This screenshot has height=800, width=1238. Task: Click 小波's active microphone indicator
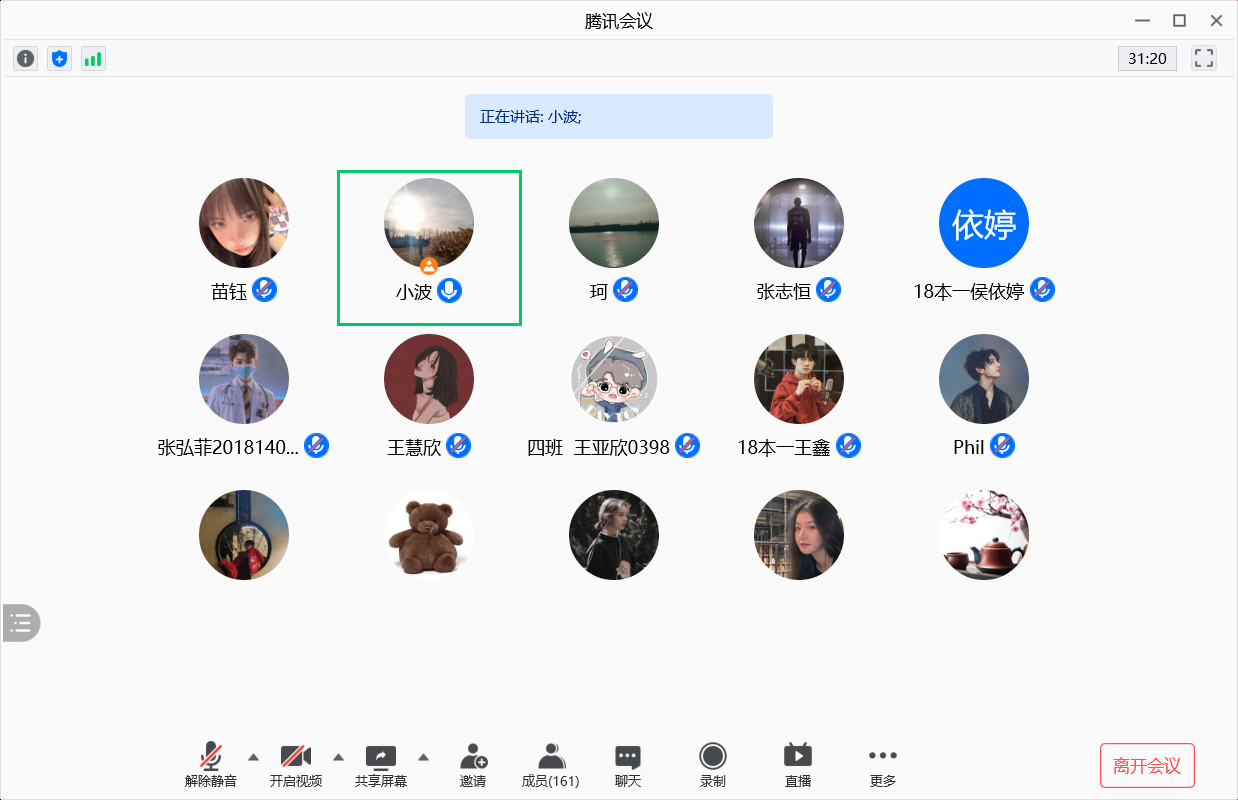pyautogui.click(x=450, y=291)
